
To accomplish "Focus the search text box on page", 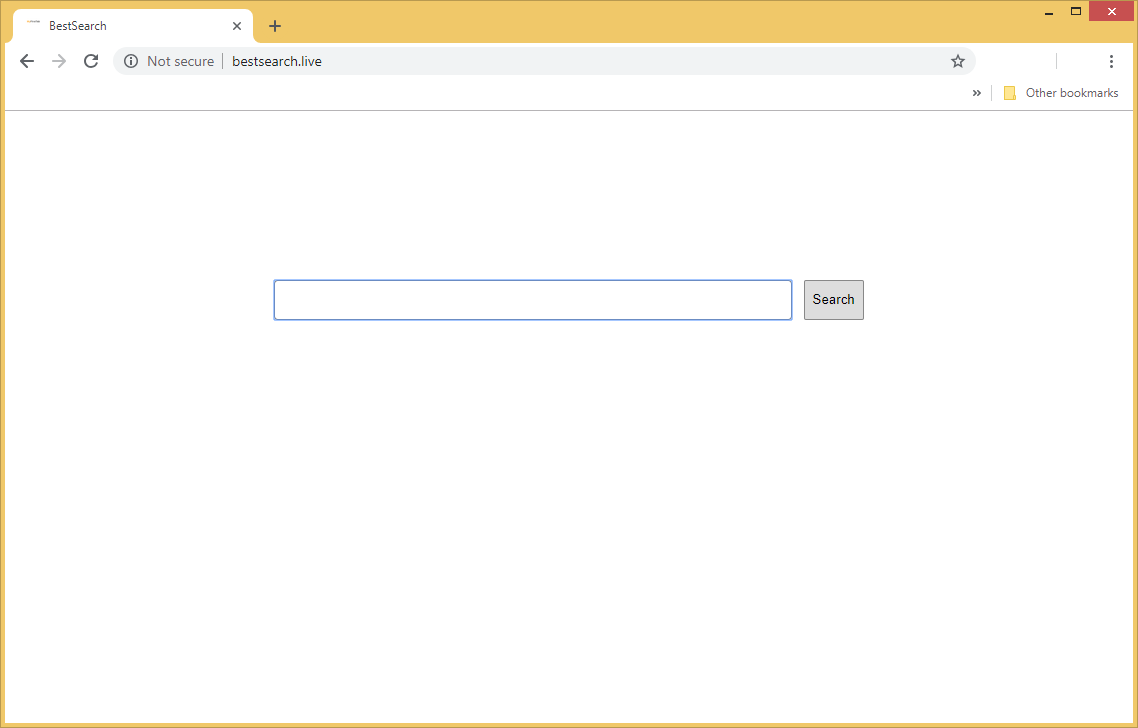I will coord(532,300).
